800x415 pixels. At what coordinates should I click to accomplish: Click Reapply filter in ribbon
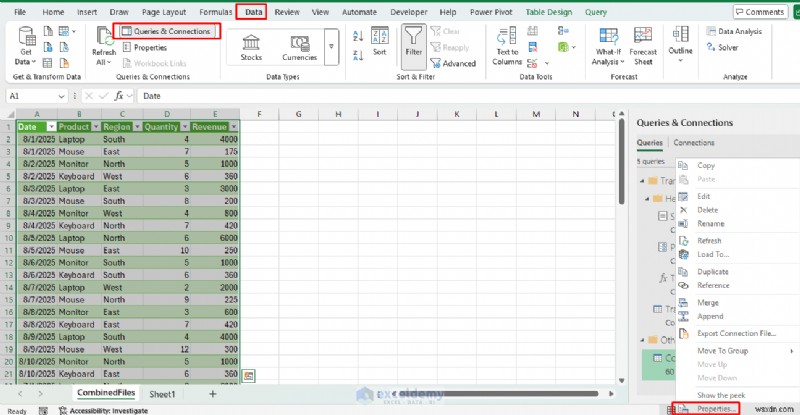point(449,47)
